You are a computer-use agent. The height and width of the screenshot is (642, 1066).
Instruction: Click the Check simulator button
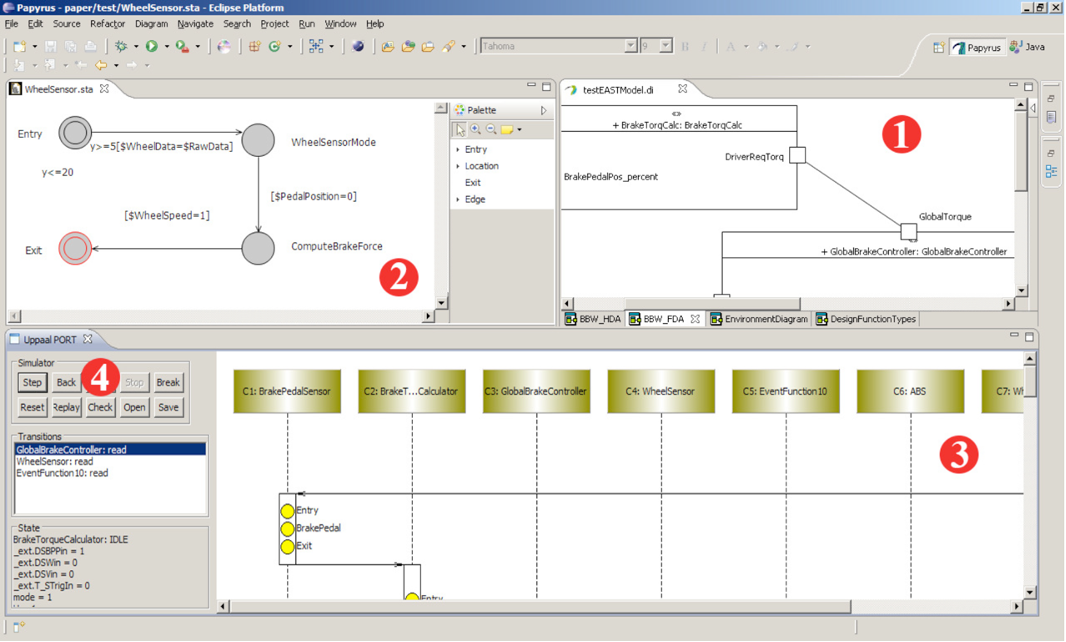click(100, 407)
